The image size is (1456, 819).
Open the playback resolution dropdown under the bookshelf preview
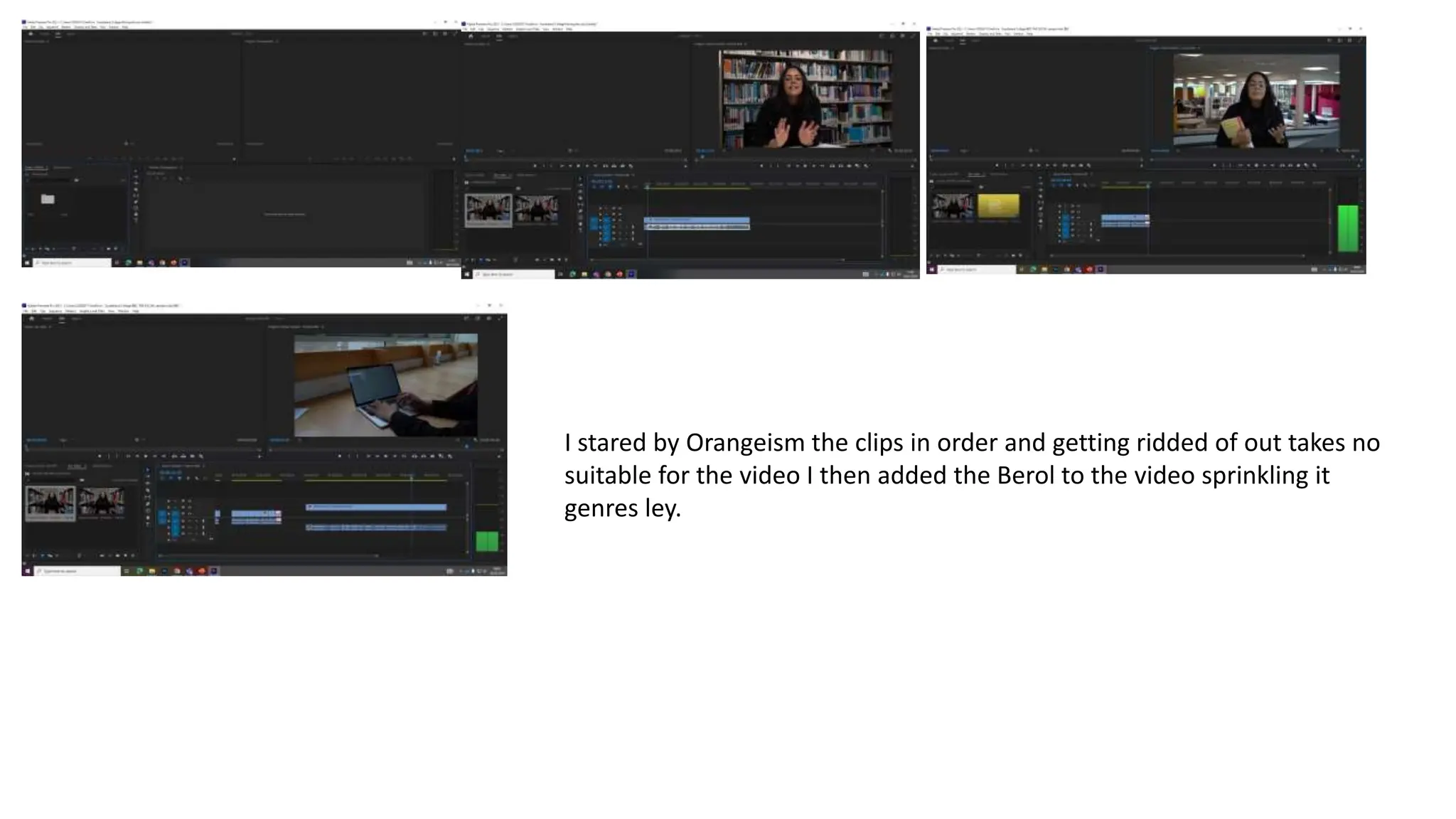pos(871,151)
